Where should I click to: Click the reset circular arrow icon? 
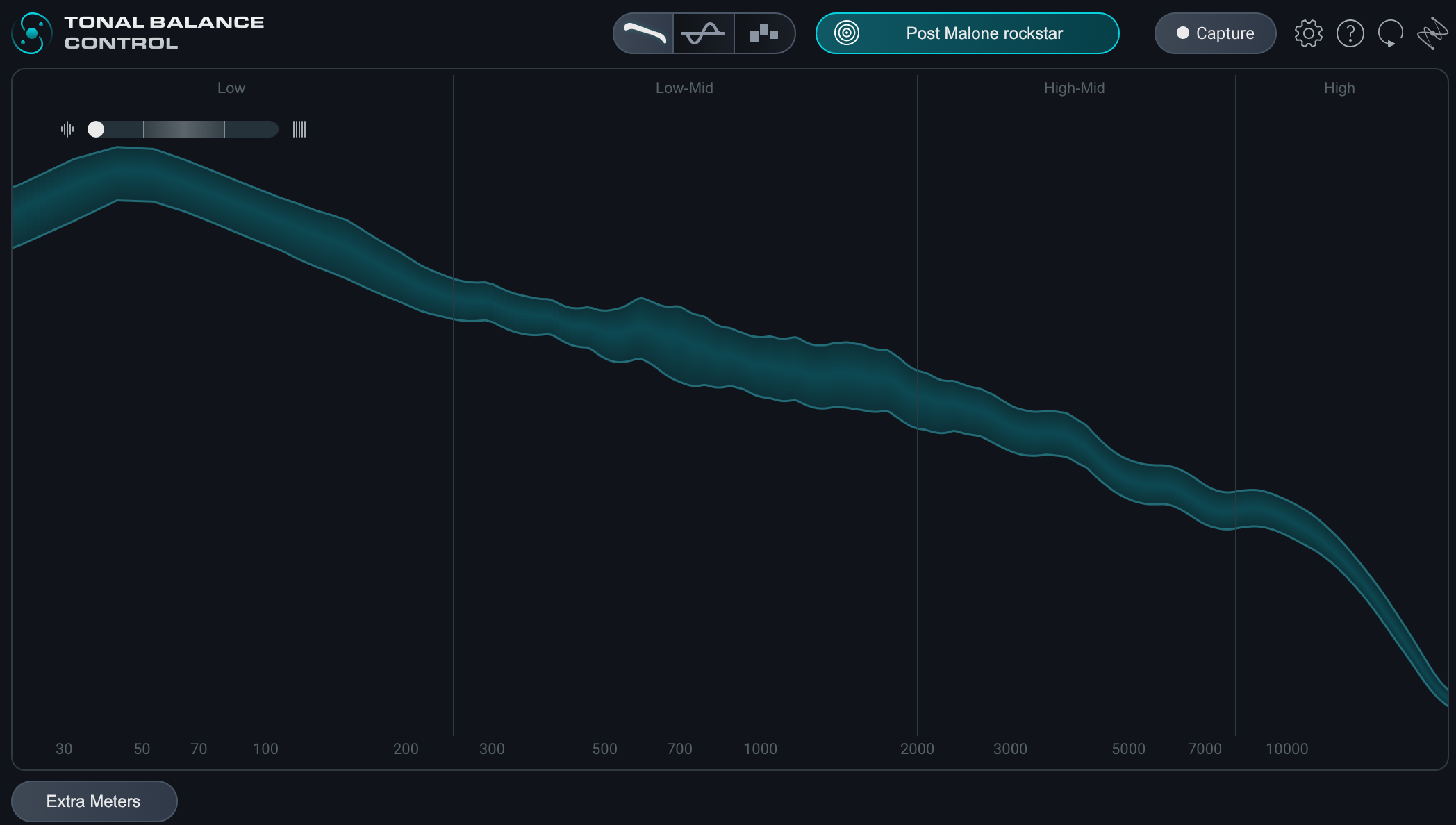1390,33
